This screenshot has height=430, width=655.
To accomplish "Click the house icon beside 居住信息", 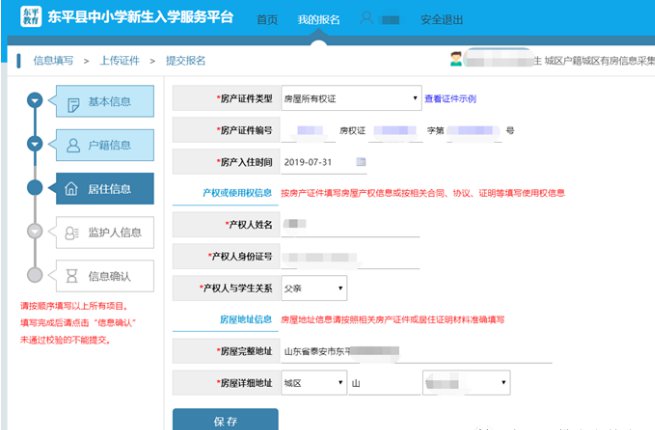I will tap(71, 188).
